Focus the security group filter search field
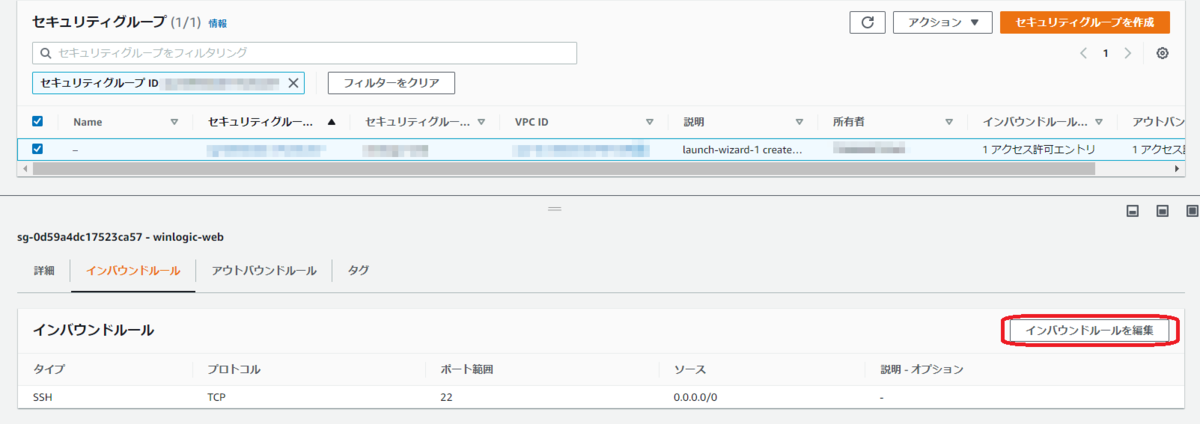 [x=304, y=52]
